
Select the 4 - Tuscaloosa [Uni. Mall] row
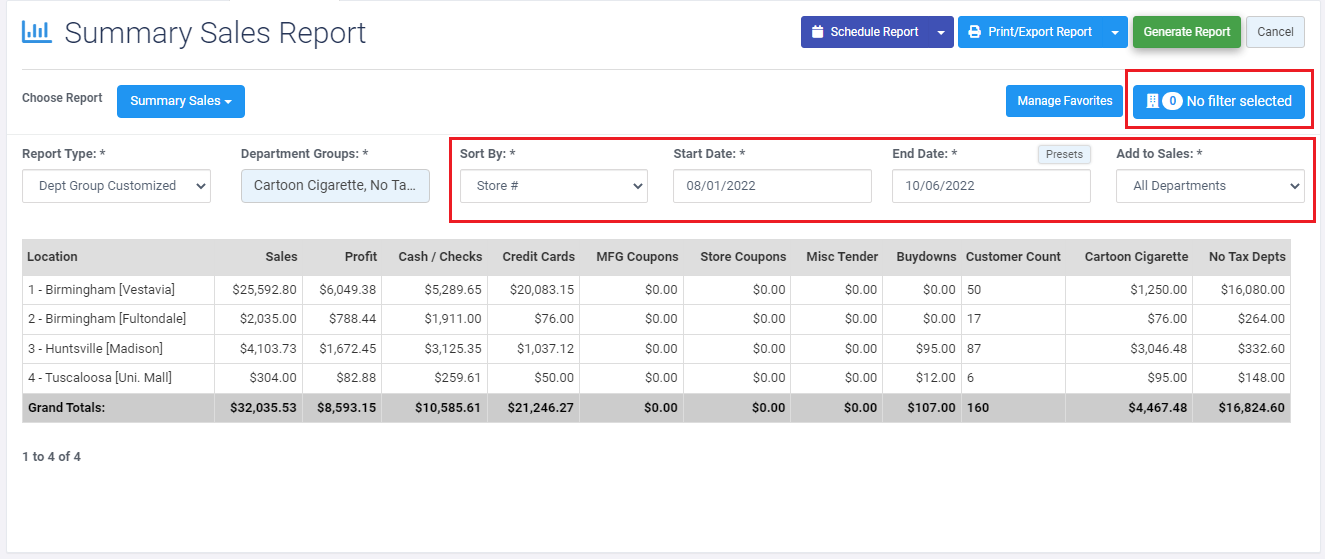pos(656,378)
